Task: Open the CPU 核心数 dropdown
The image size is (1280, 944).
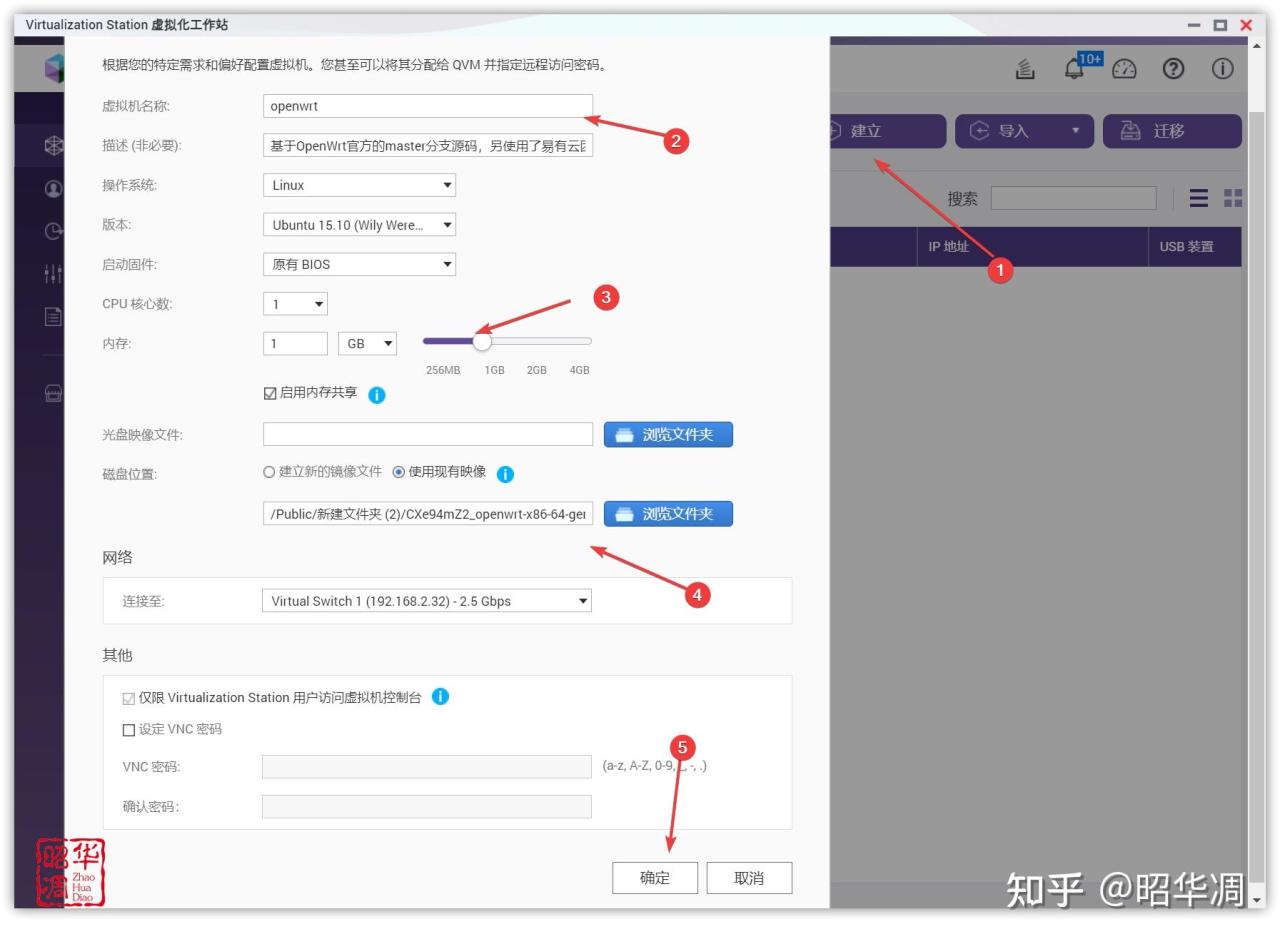Action: (x=295, y=304)
